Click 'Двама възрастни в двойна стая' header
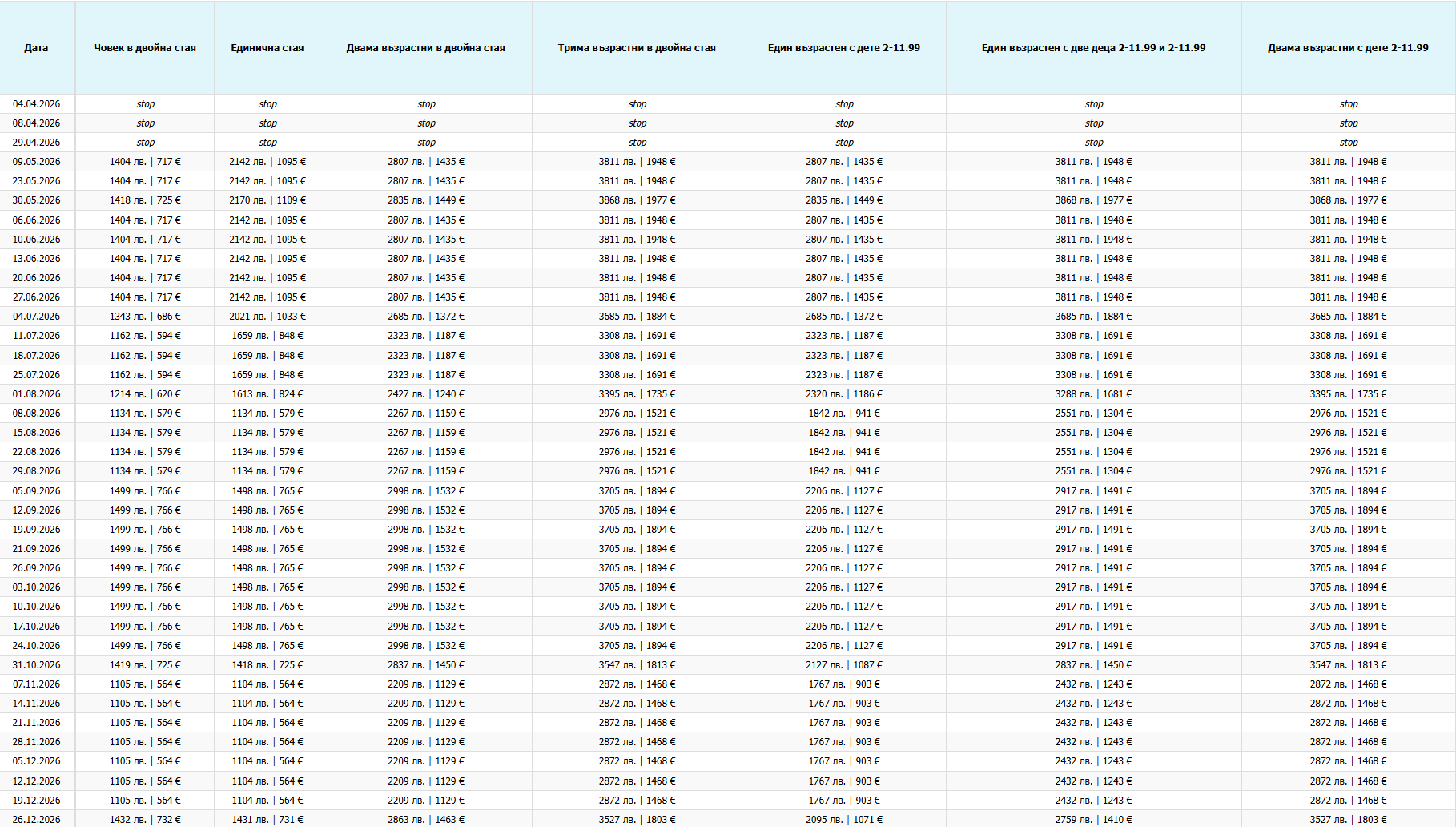 tap(426, 48)
